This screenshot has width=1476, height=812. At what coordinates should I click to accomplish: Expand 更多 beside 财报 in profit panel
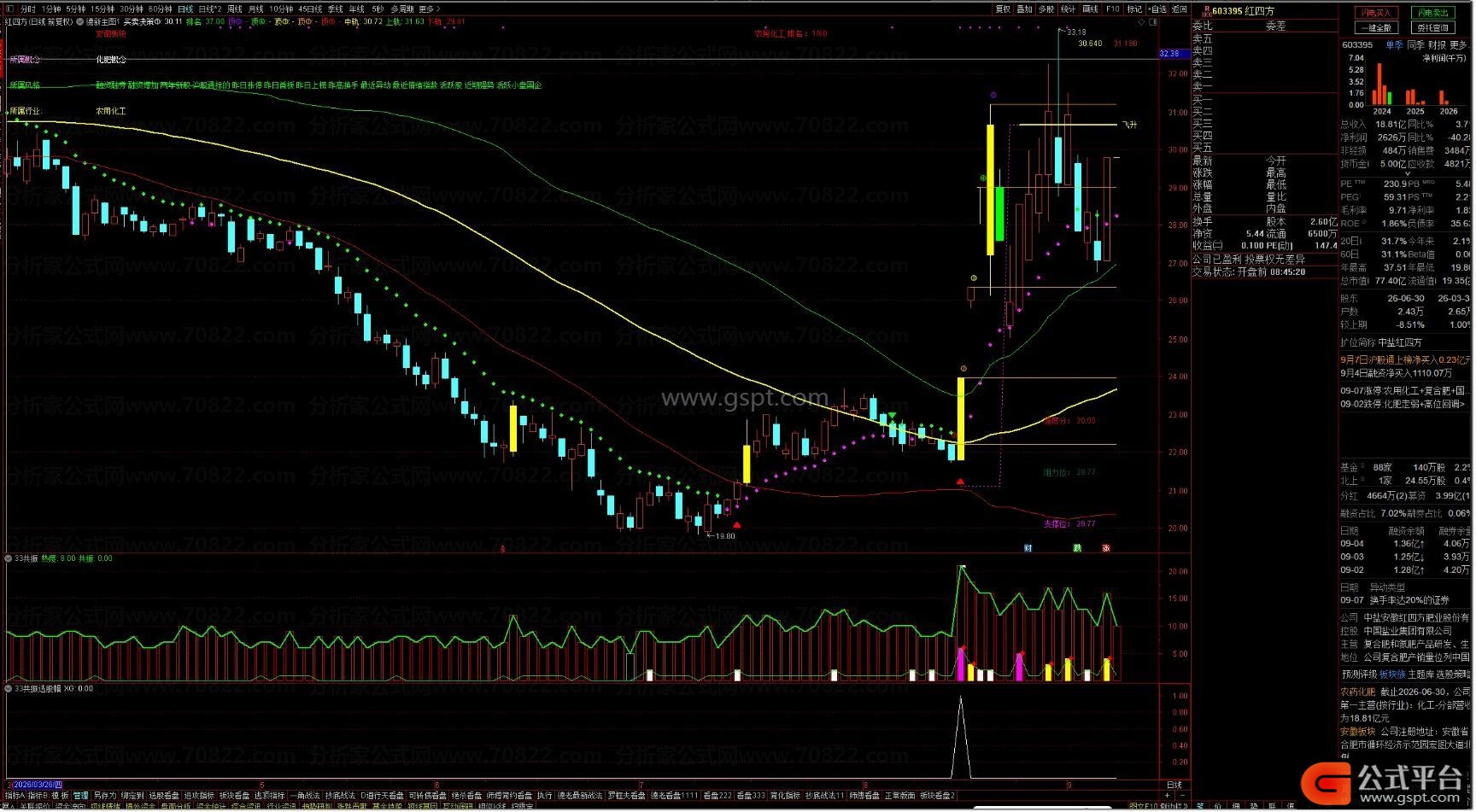click(1458, 45)
